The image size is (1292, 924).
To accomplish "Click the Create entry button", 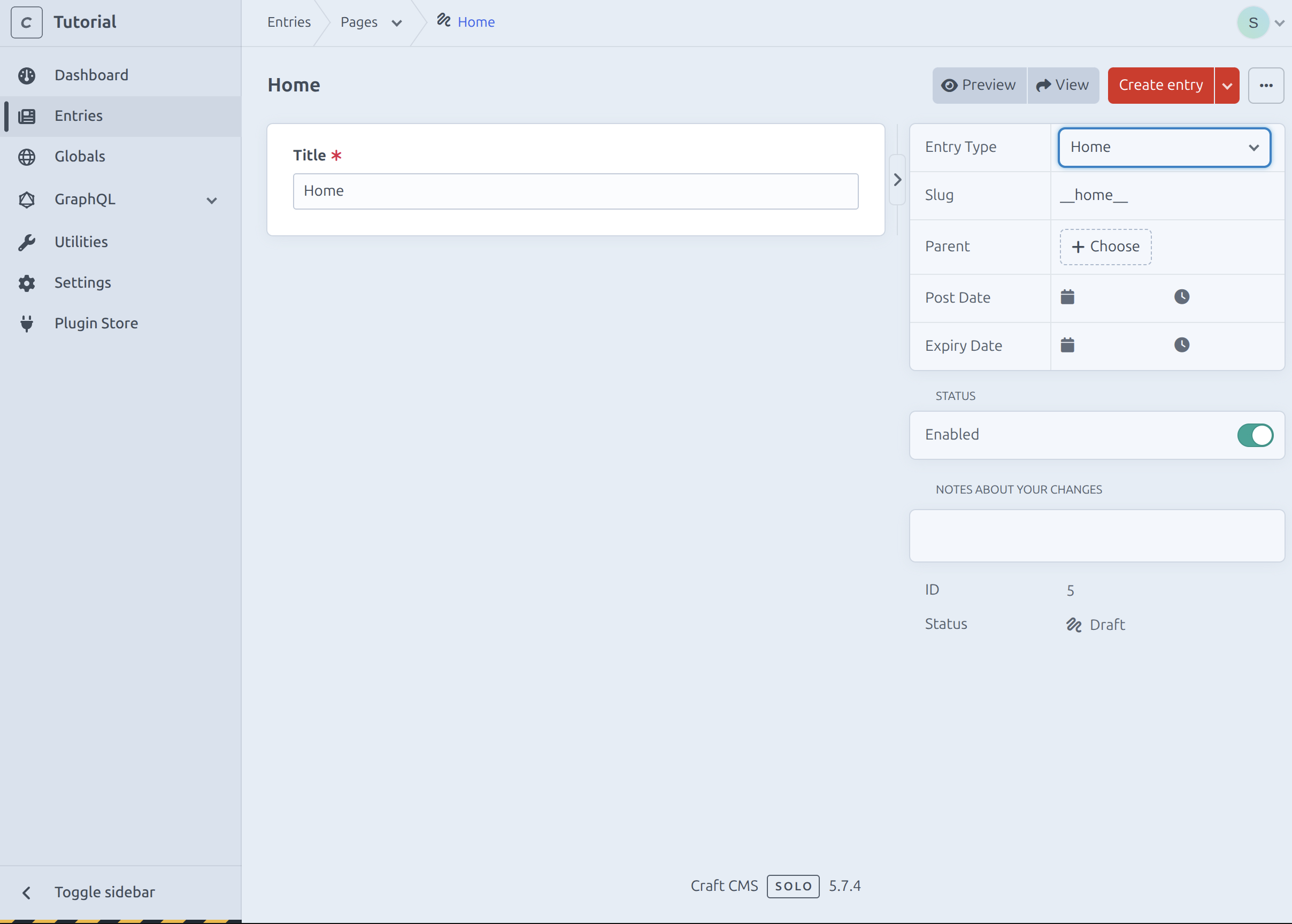I will 1160,85.
